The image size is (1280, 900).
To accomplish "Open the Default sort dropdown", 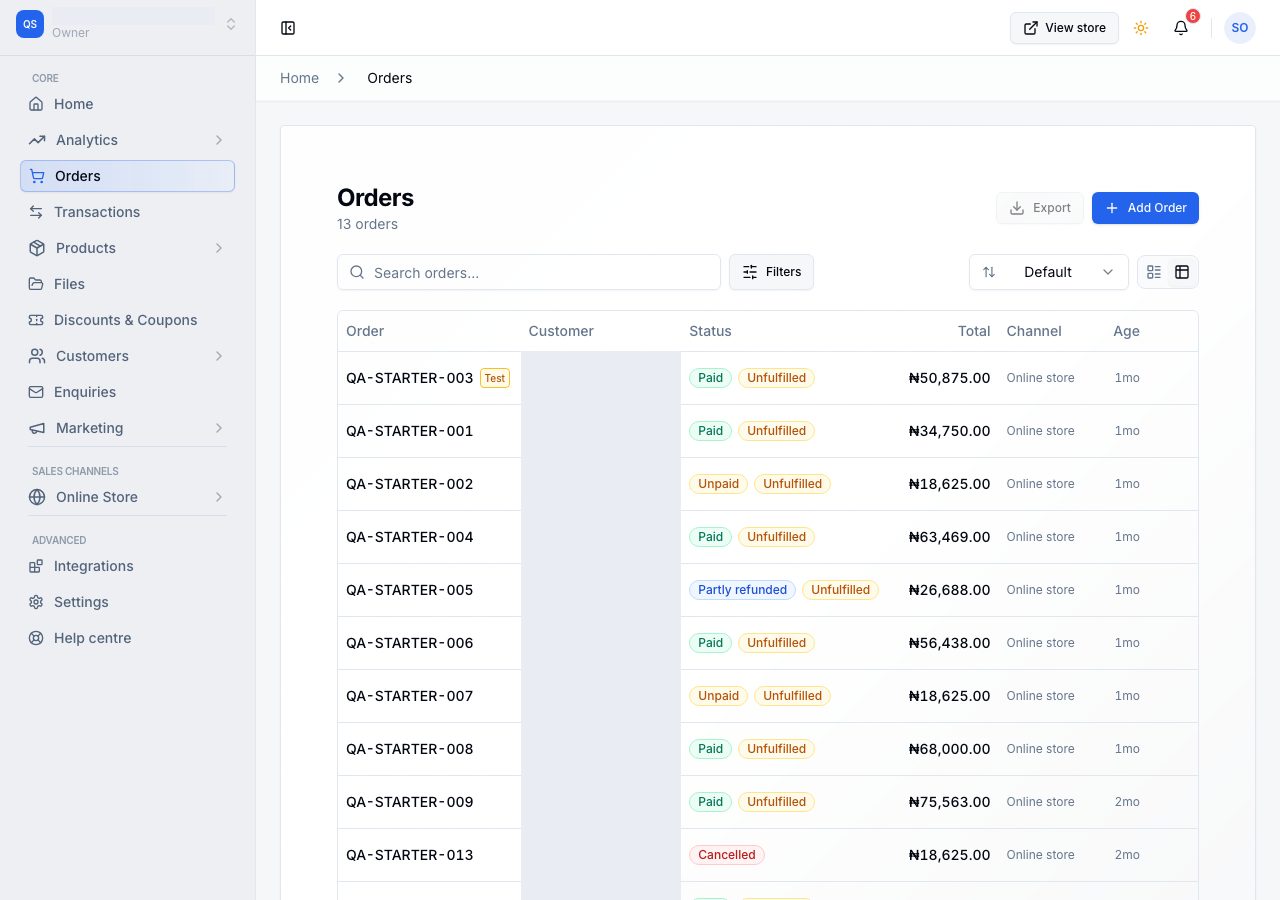I will point(1048,272).
